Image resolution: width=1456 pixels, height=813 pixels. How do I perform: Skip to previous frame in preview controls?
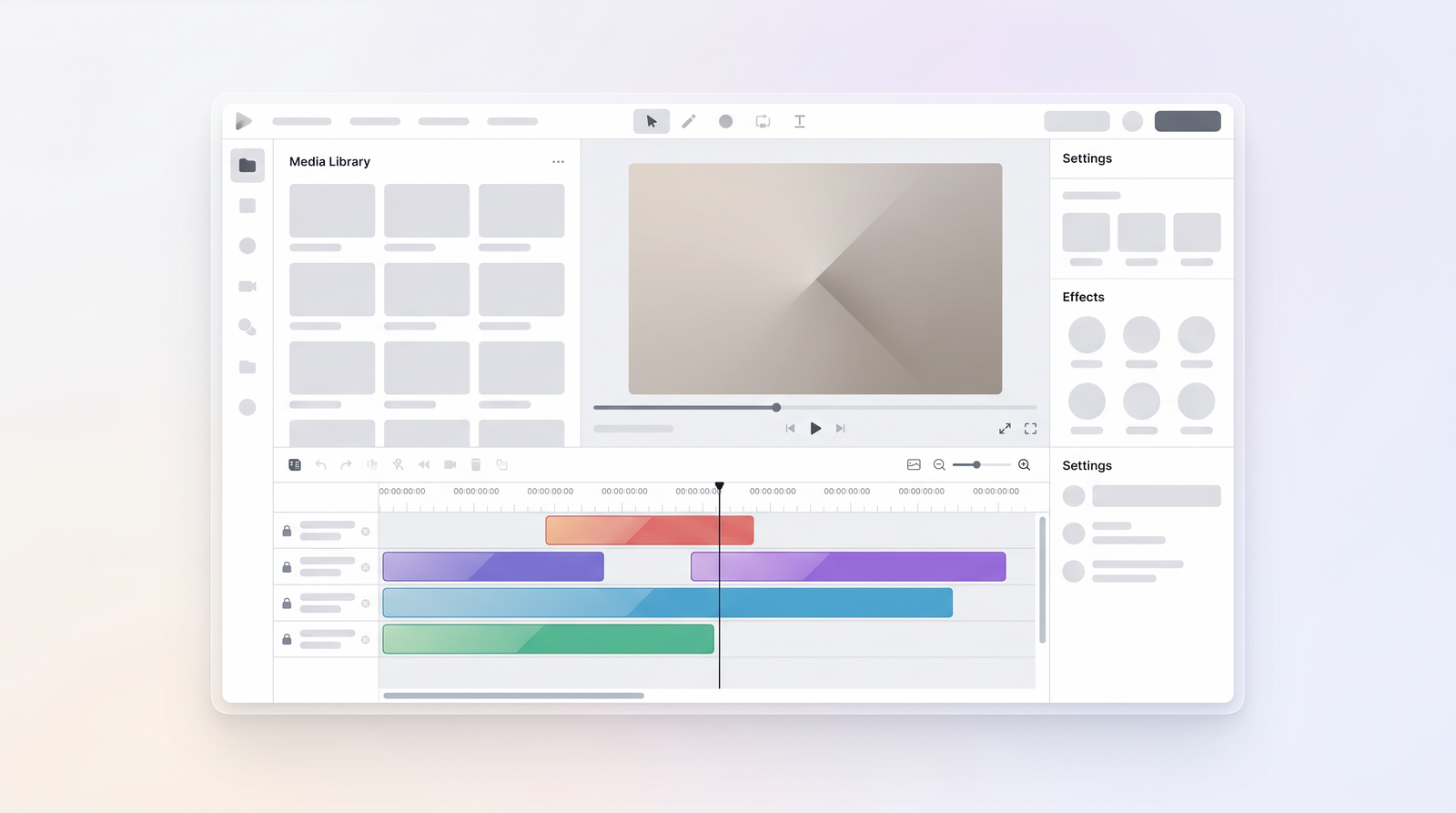[790, 428]
